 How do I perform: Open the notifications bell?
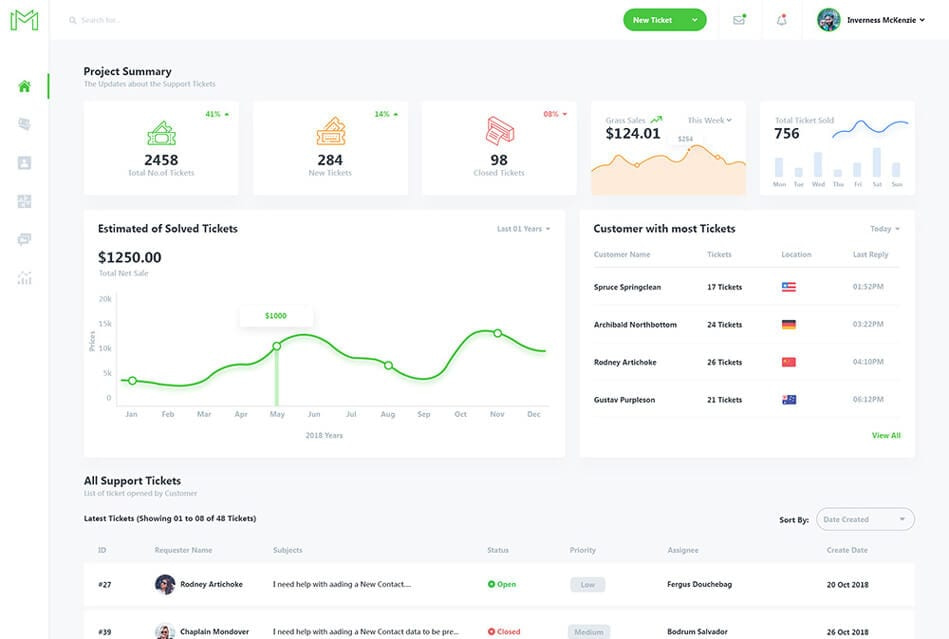[781, 20]
